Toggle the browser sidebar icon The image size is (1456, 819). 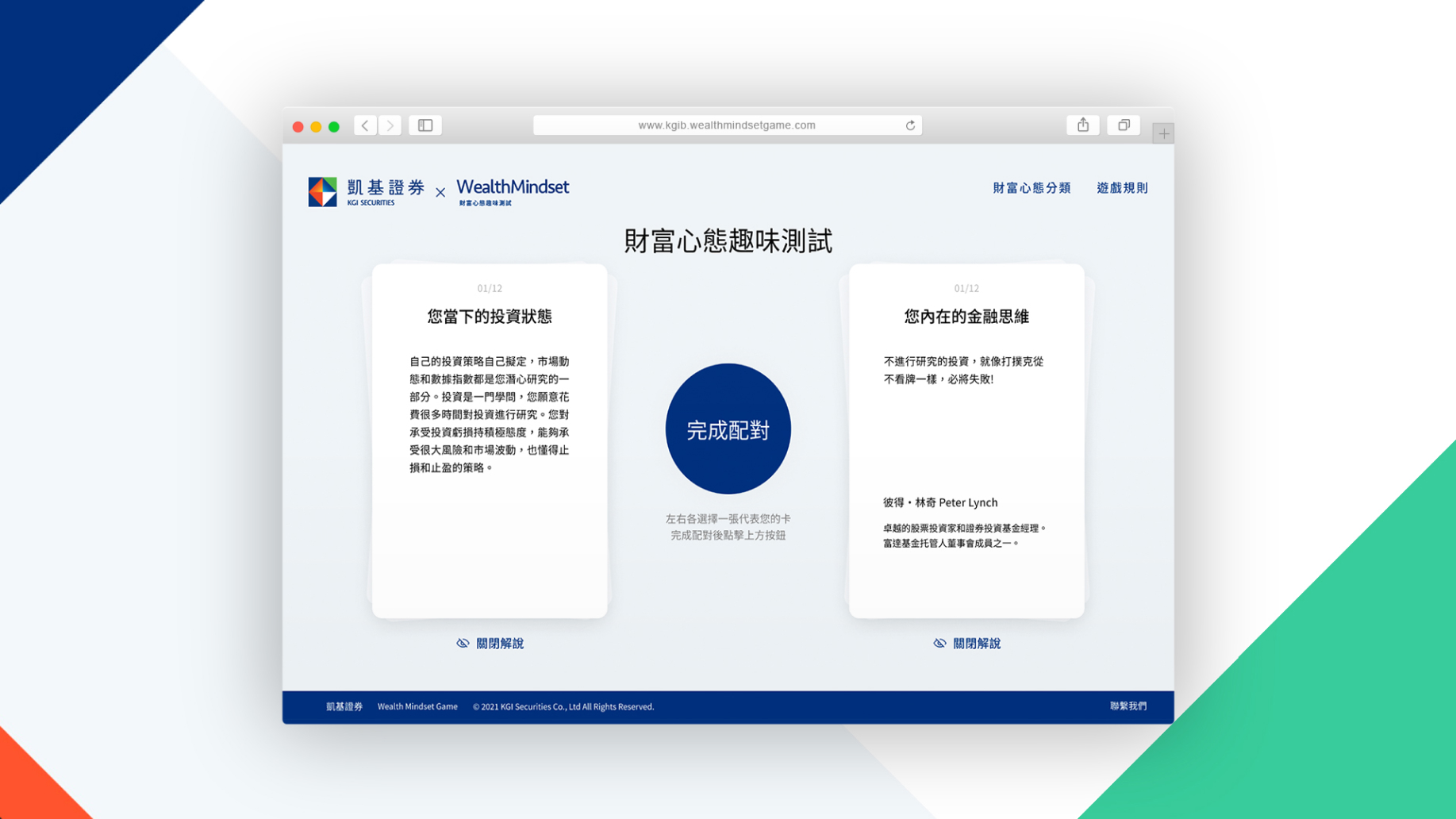425,125
